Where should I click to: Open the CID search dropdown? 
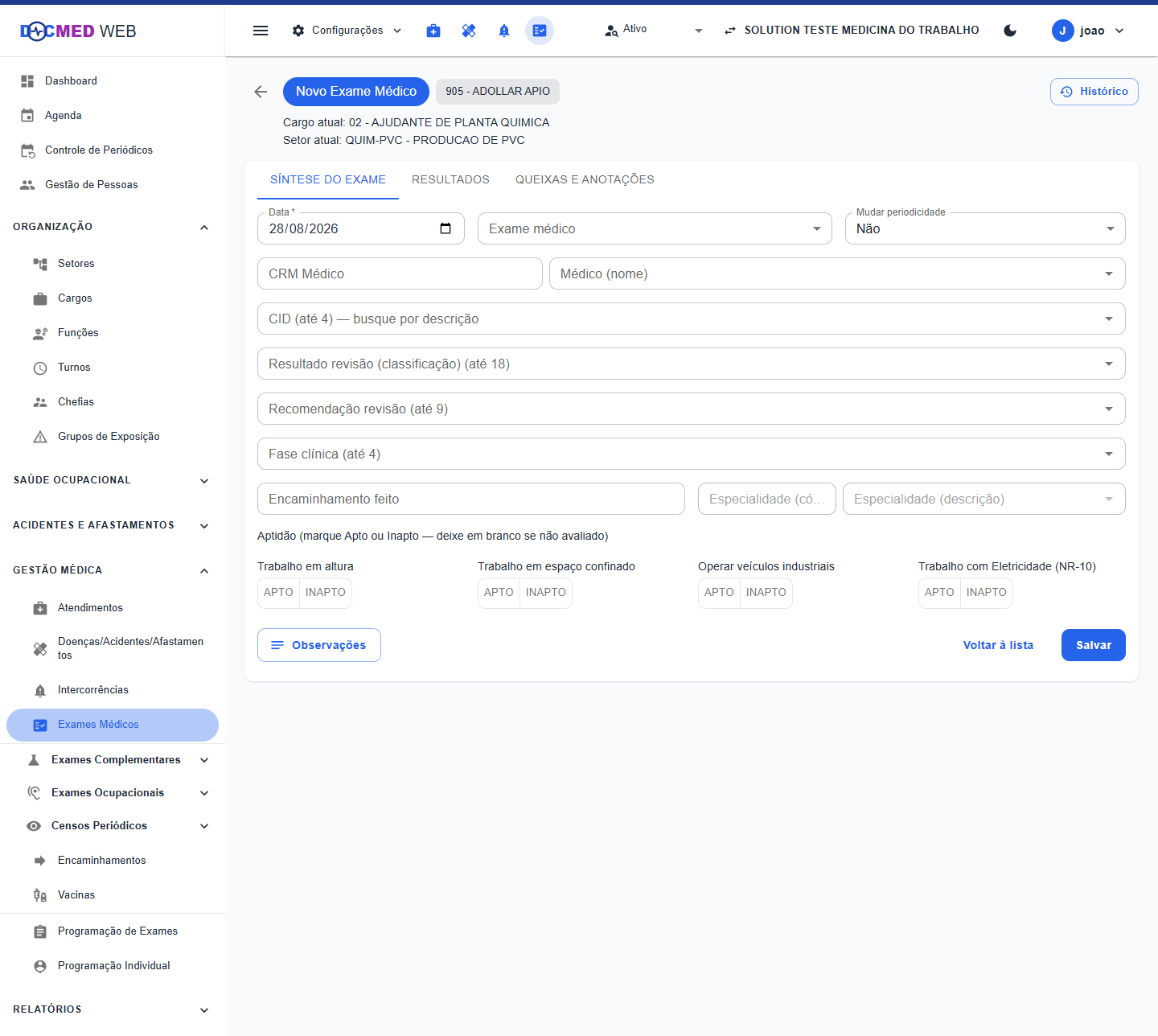(692, 319)
